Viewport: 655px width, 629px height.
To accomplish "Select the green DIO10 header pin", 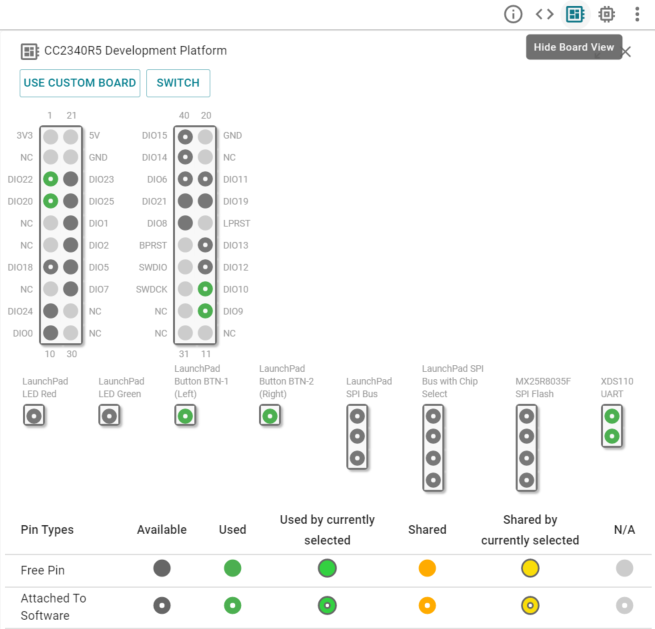I will [205, 289].
